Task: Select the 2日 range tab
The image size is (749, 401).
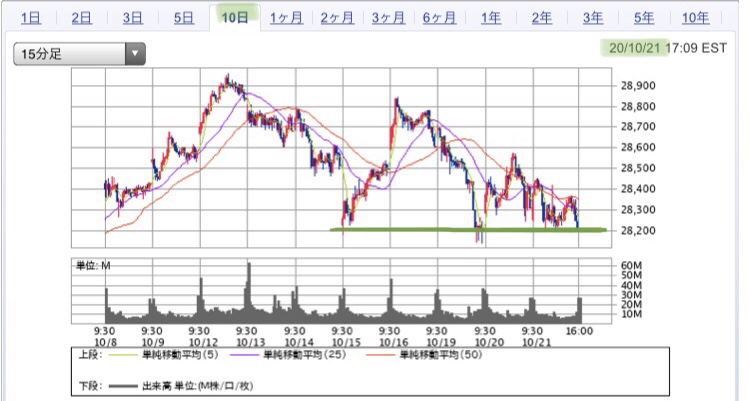Action: (82, 18)
